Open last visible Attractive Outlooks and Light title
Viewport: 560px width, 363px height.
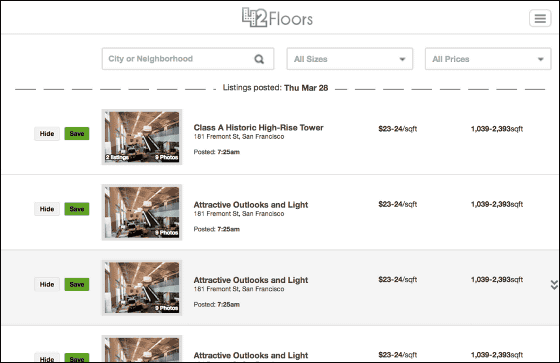251,355
